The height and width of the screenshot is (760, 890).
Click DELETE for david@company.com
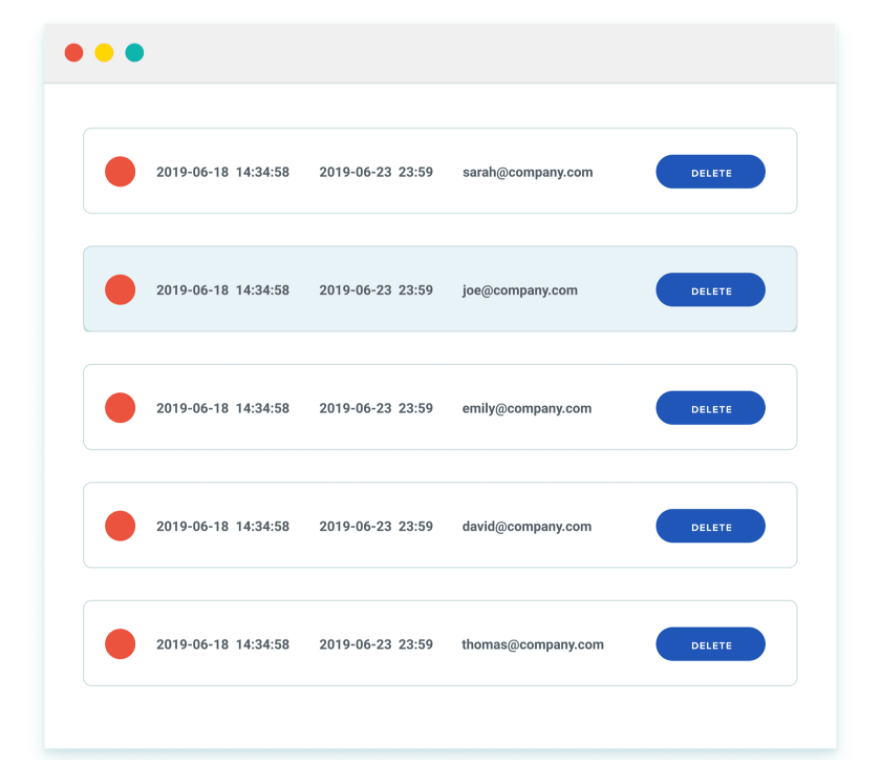710,525
